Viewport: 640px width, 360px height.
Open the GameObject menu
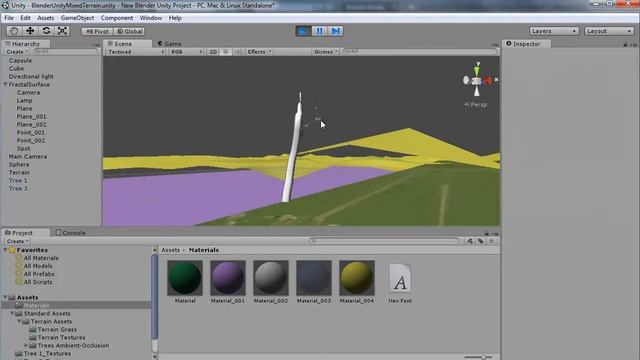(77, 18)
